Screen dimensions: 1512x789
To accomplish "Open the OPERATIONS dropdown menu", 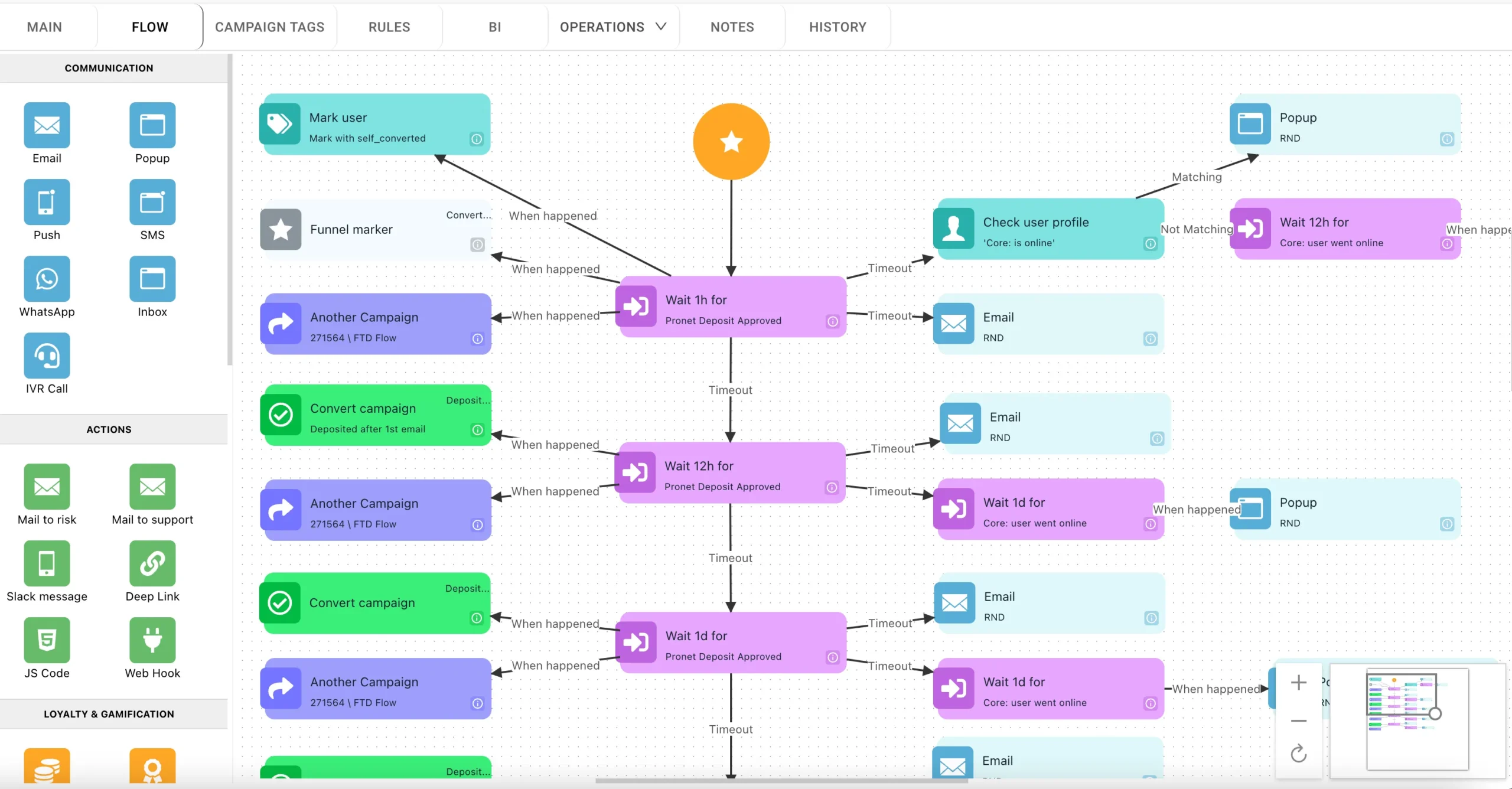I will [x=612, y=27].
